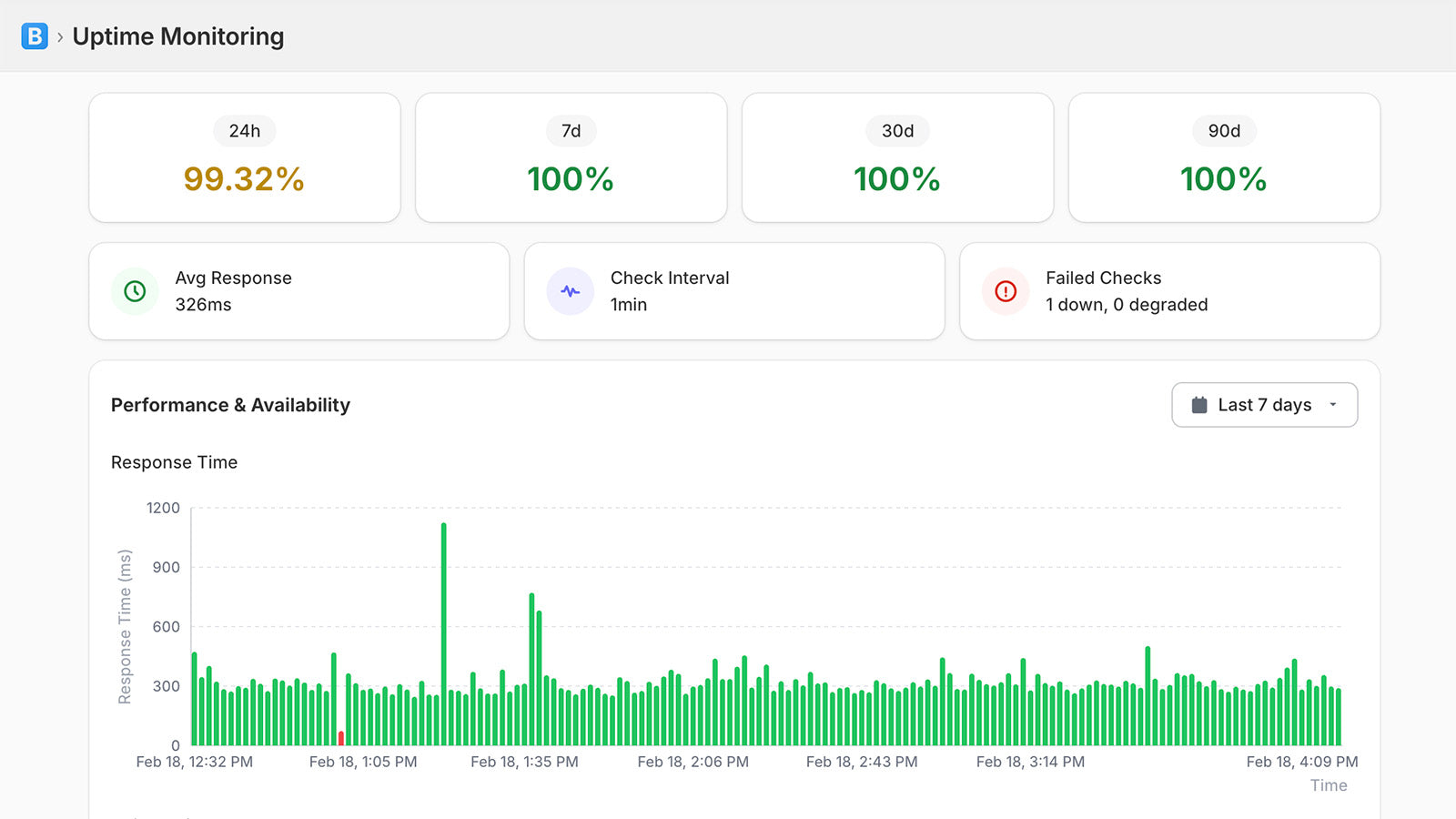Click the blue B logo icon
Screen dimensions: 1456x819
pyautogui.click(x=34, y=37)
